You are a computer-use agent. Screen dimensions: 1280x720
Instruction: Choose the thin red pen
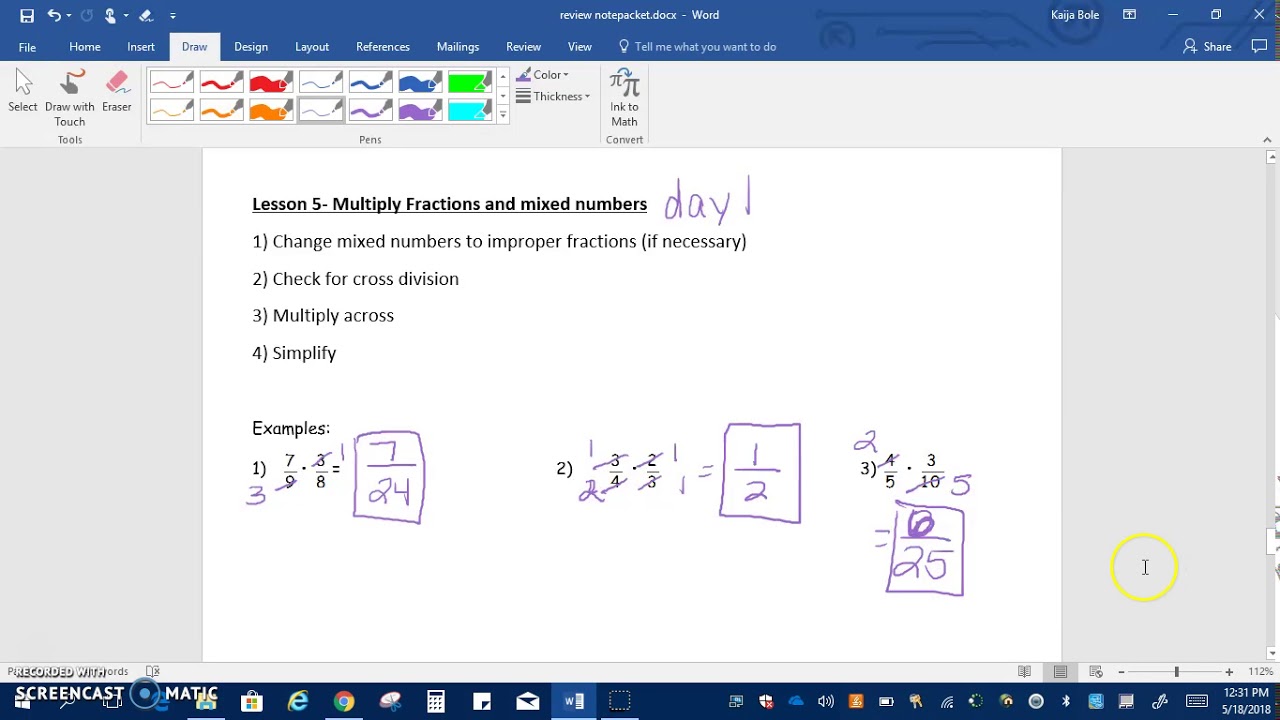click(x=172, y=82)
